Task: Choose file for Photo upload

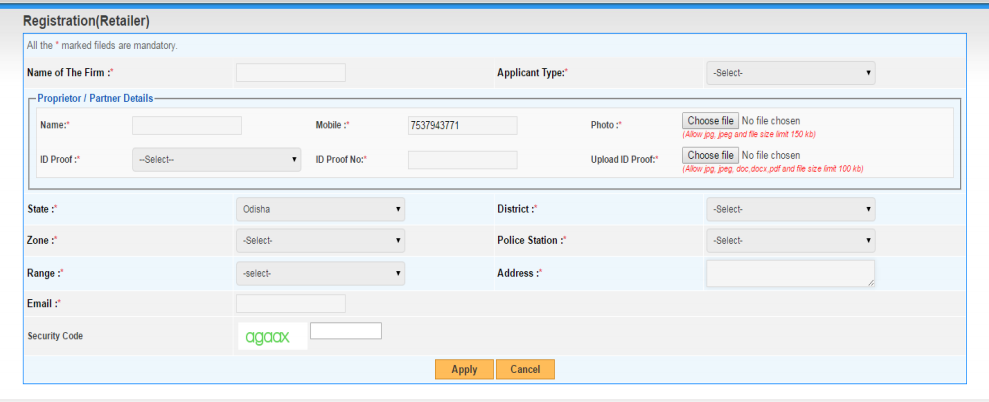Action: [x=710, y=121]
